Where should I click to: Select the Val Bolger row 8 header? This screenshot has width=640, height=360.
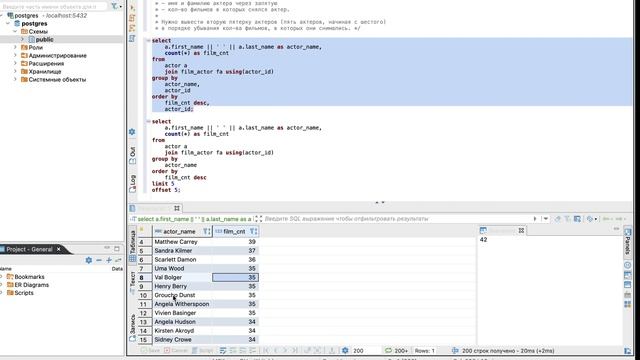144,278
